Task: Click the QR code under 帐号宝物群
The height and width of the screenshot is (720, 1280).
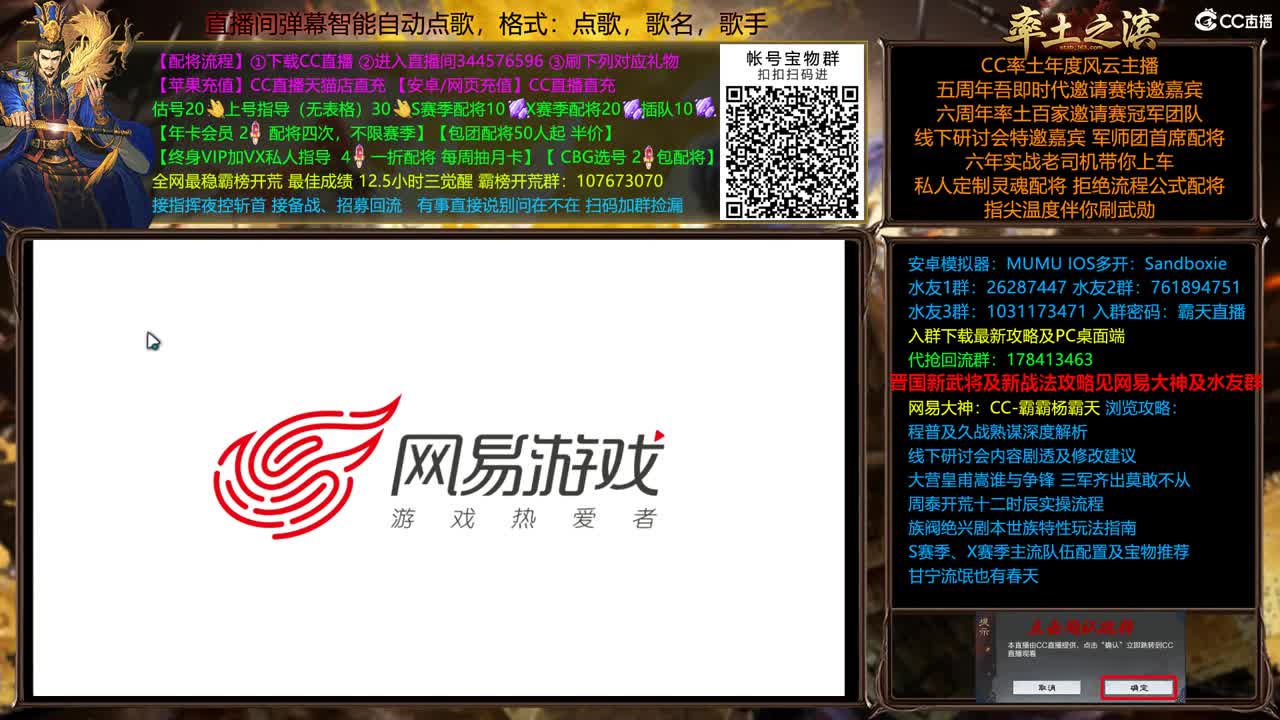Action: [792, 152]
